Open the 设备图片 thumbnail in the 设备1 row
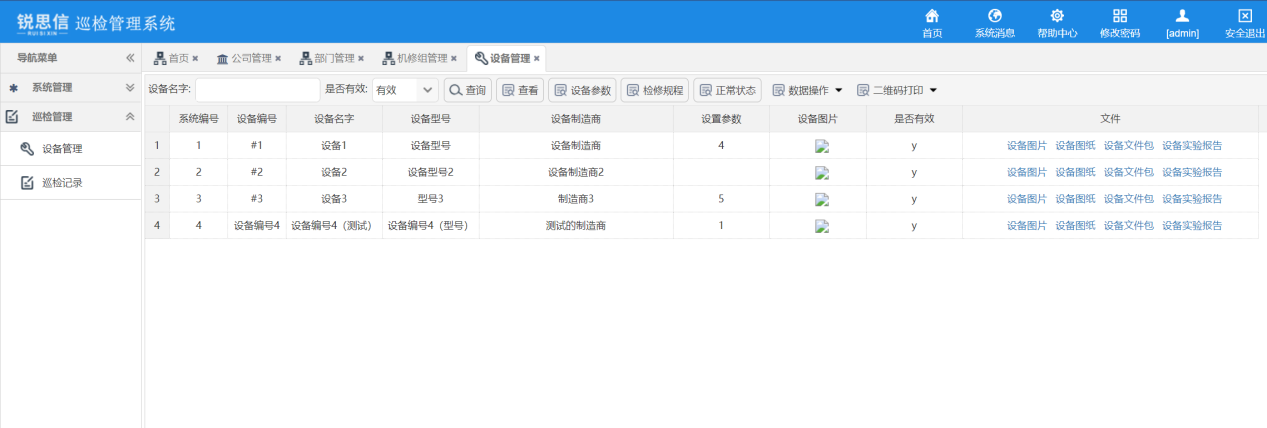The image size is (1267, 428). pyautogui.click(x=822, y=146)
